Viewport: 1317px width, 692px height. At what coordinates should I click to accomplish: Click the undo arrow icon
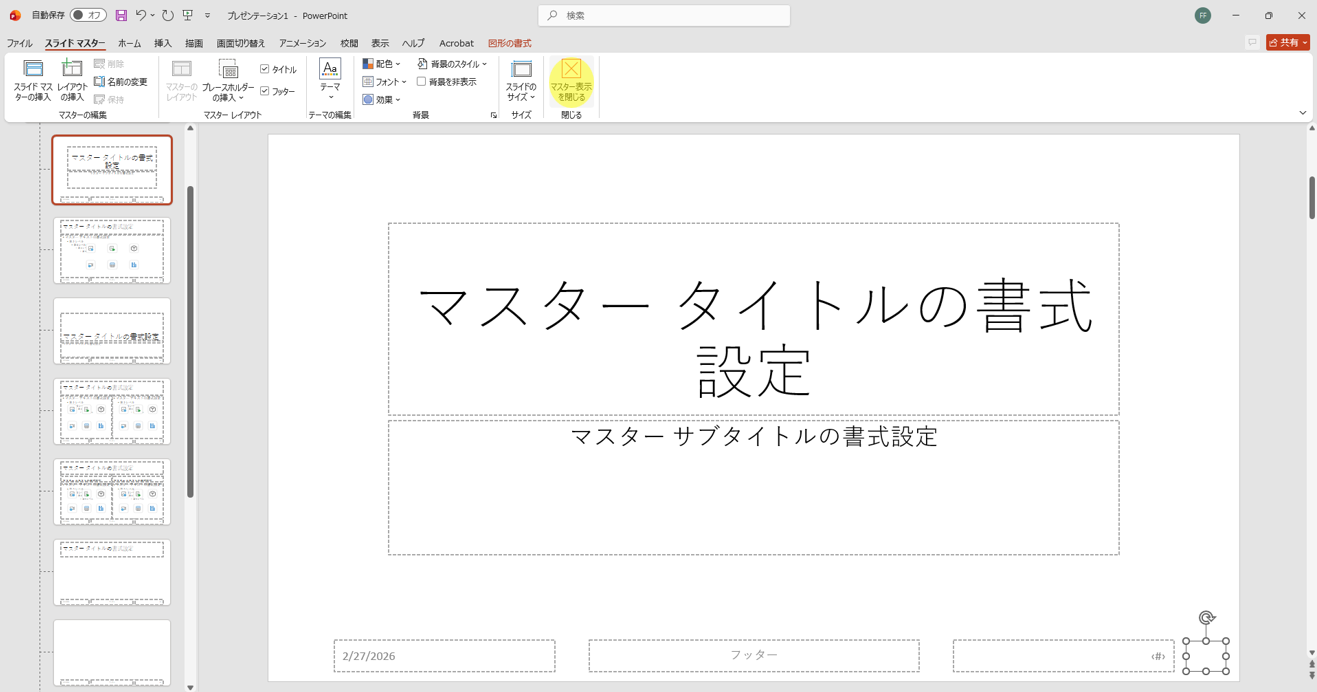[141, 16]
